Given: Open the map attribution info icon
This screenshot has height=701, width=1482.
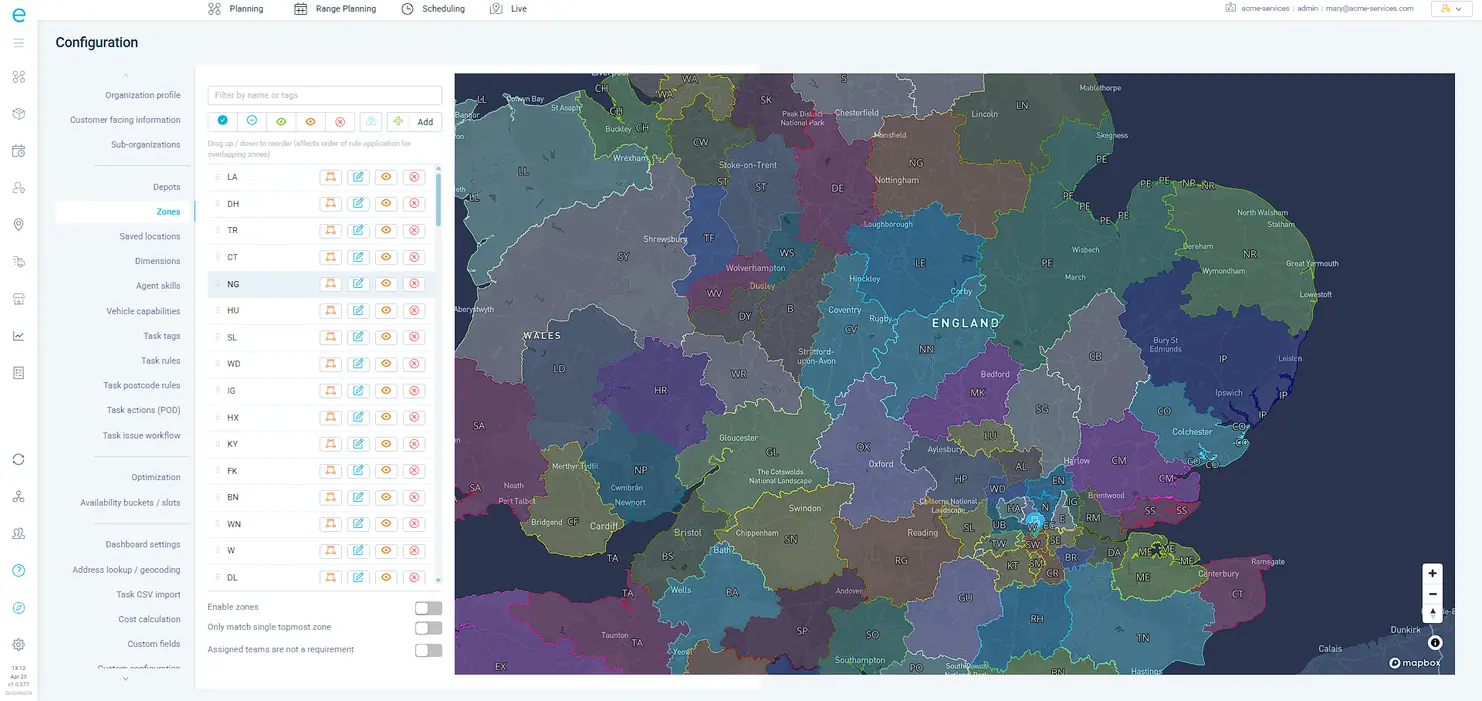Looking at the screenshot, I should point(1435,643).
